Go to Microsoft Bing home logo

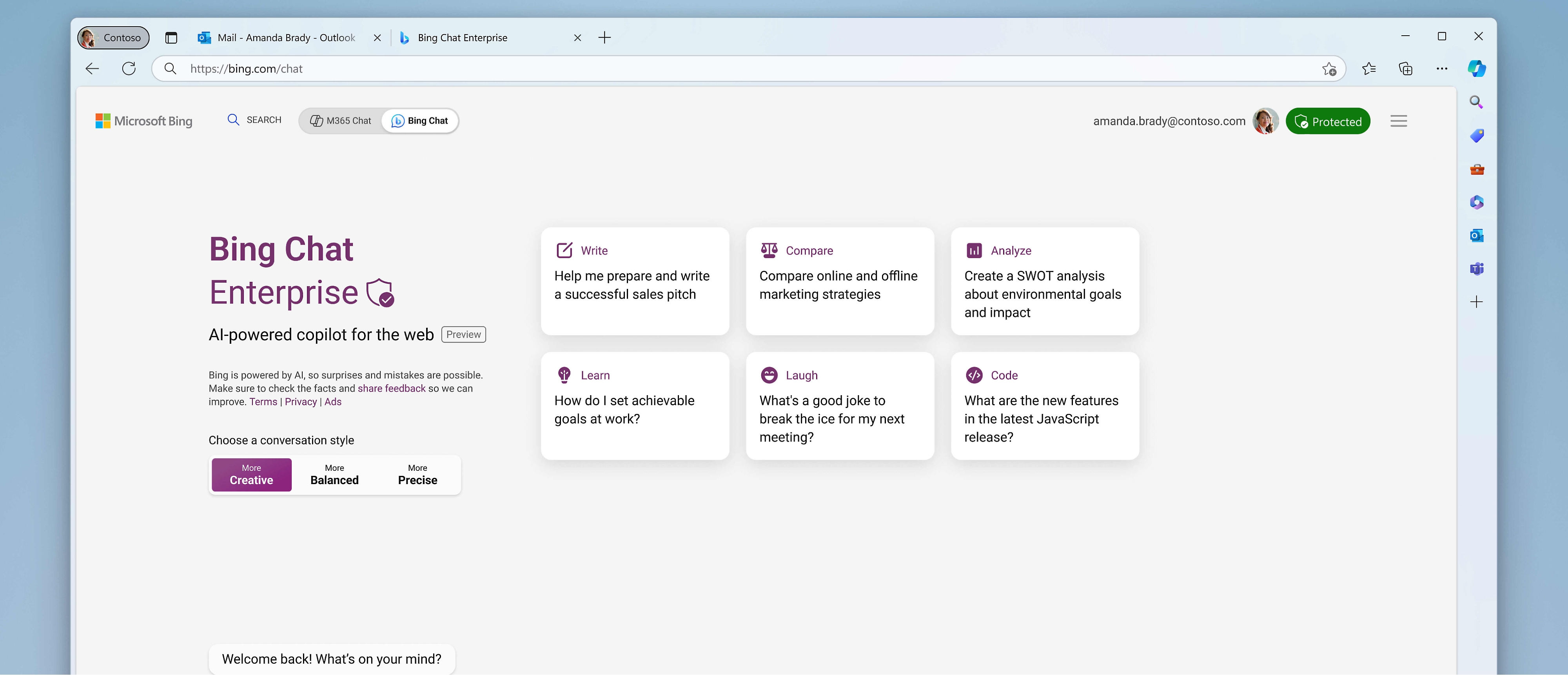click(143, 121)
